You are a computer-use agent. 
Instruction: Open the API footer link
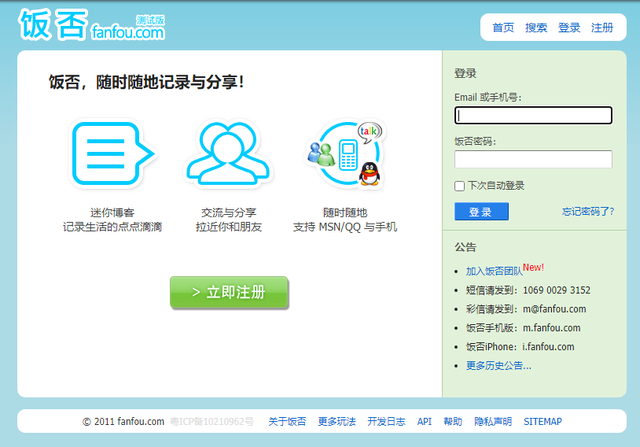click(x=424, y=422)
